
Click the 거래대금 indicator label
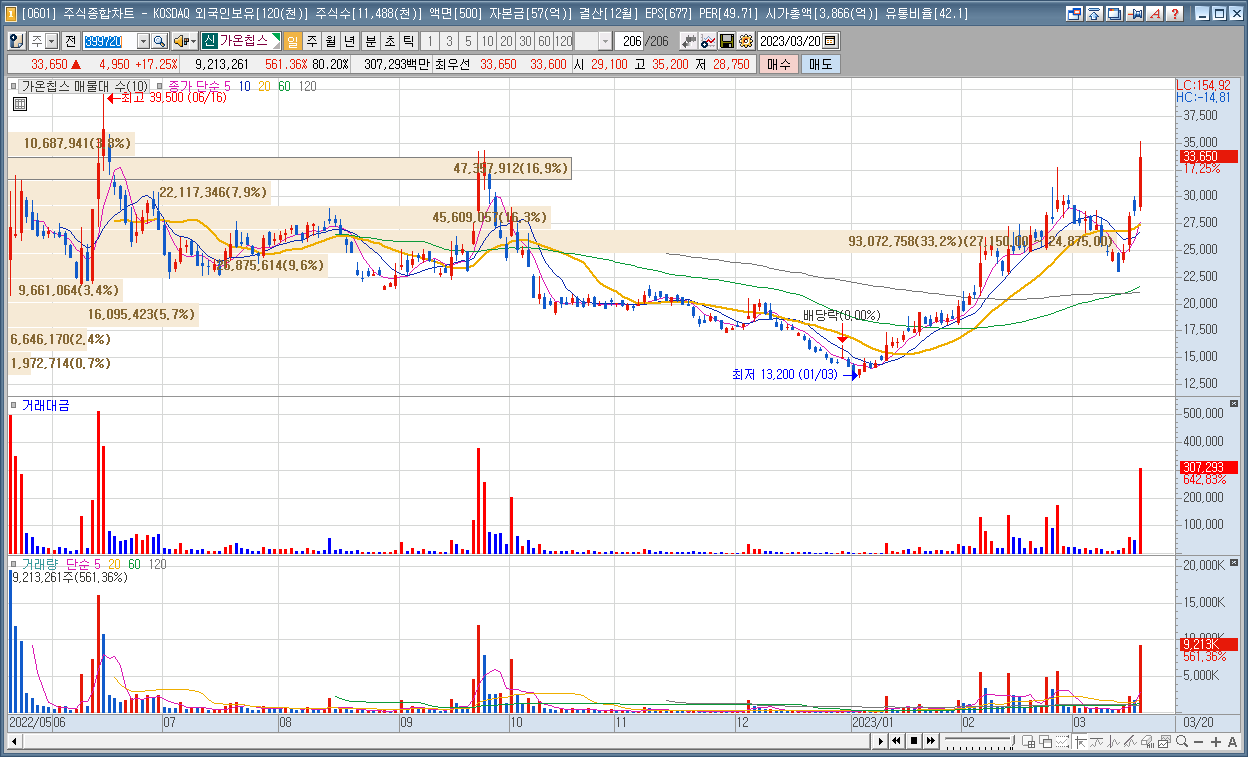click(x=45, y=405)
